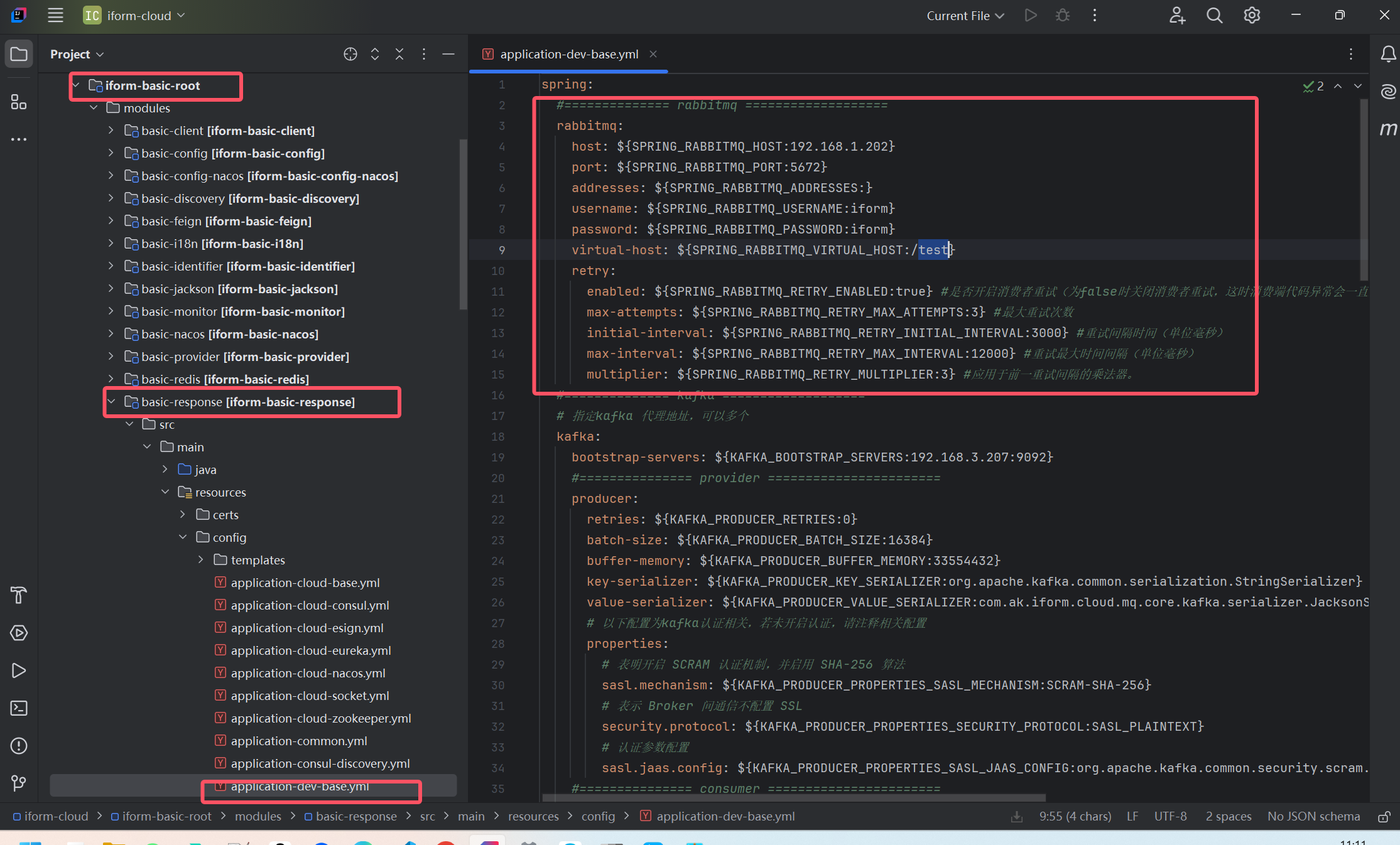Click the Debug bug icon
The image size is (1400, 845).
[1063, 16]
